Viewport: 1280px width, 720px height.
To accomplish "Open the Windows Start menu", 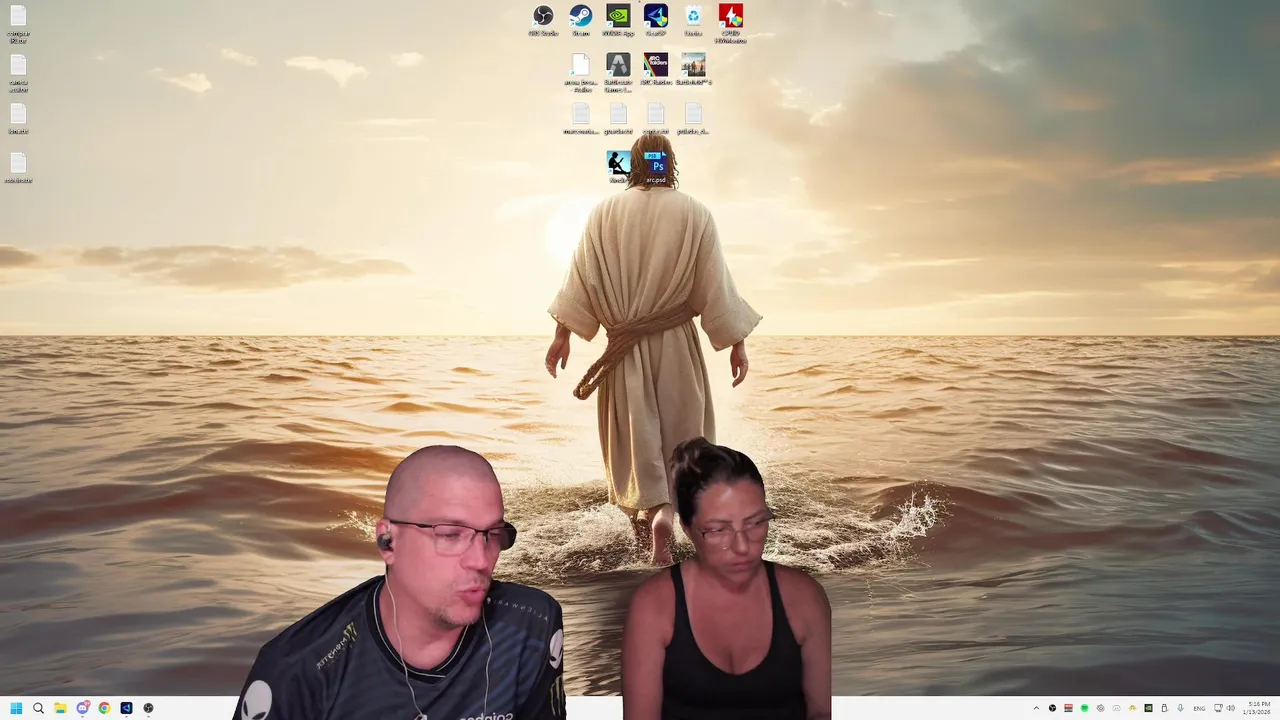I will (x=16, y=708).
